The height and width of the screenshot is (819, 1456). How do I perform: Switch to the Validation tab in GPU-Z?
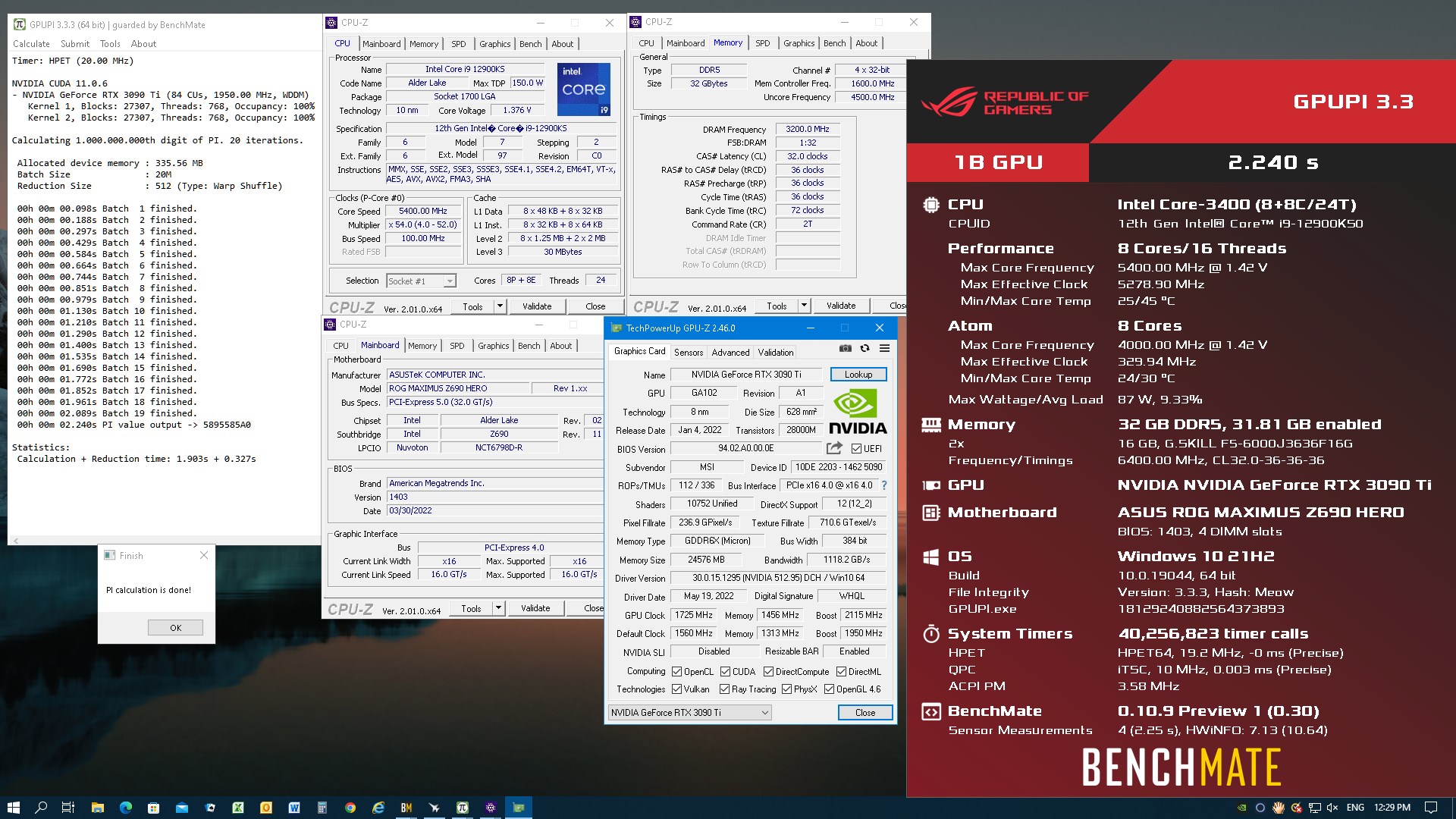[x=776, y=353]
